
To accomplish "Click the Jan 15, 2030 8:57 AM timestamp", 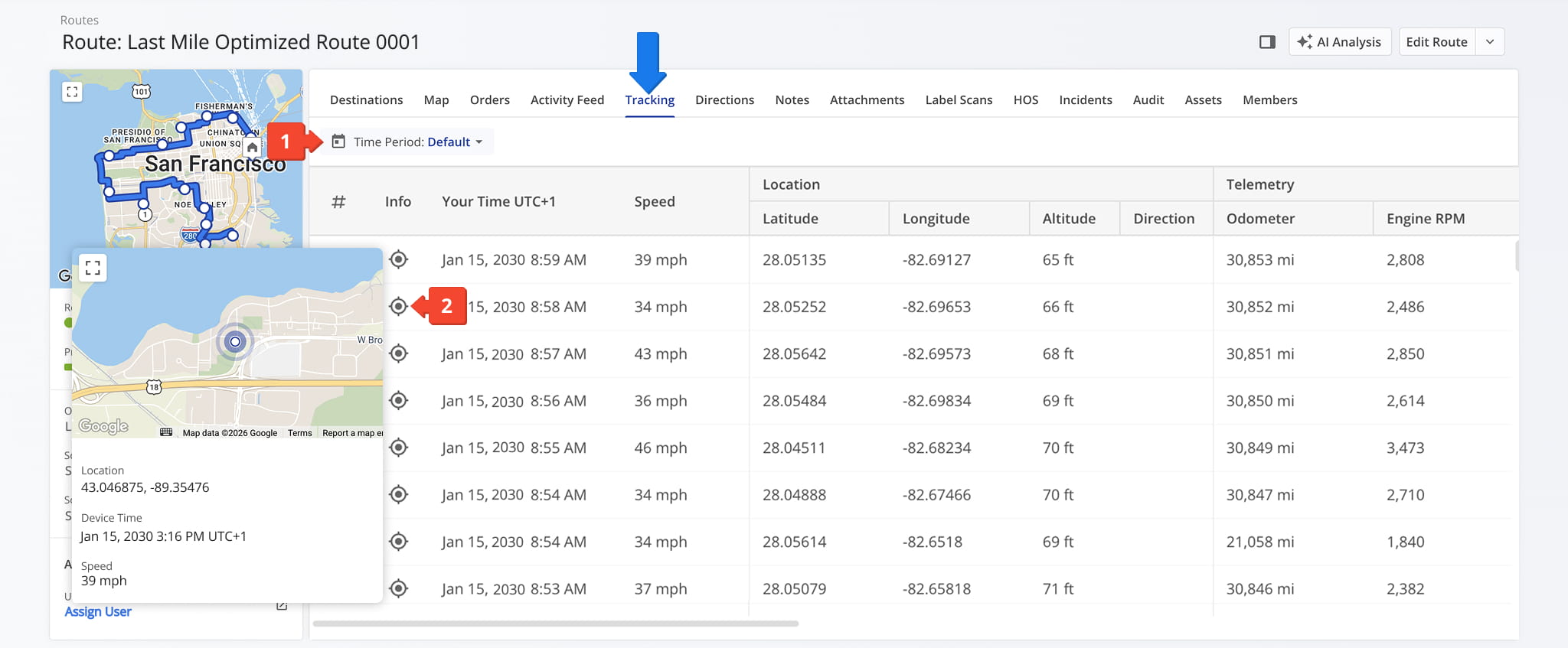I will click(x=514, y=354).
